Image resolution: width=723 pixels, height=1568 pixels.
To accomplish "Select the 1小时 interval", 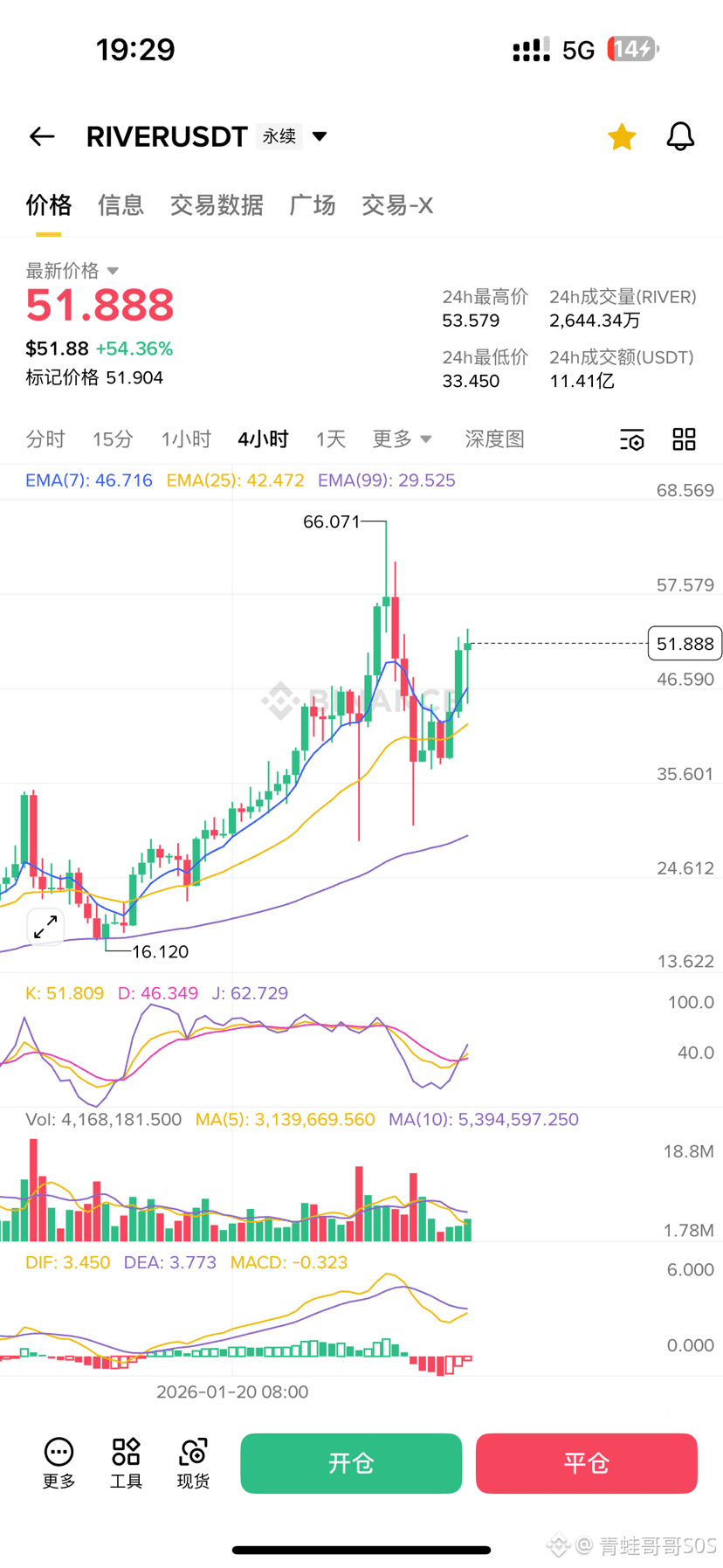I will pyautogui.click(x=186, y=439).
